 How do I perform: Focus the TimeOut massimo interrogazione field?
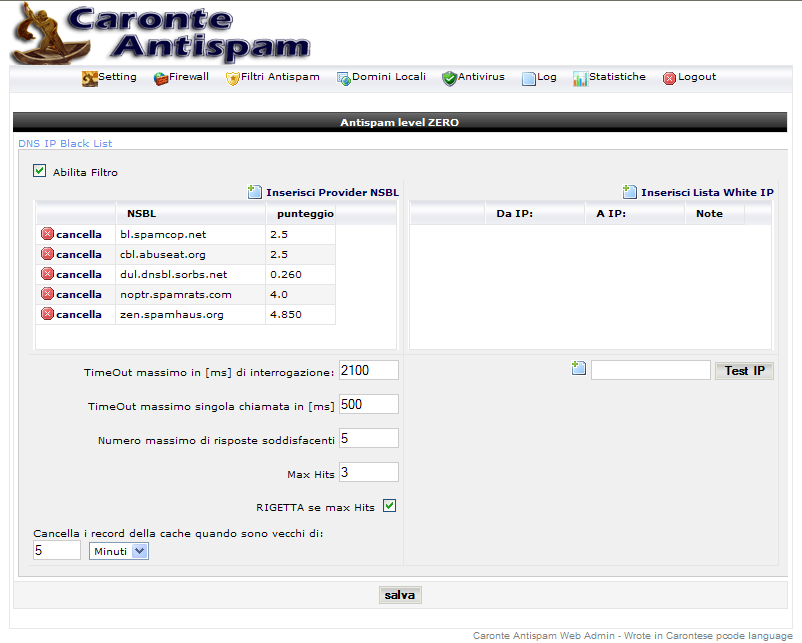368,371
